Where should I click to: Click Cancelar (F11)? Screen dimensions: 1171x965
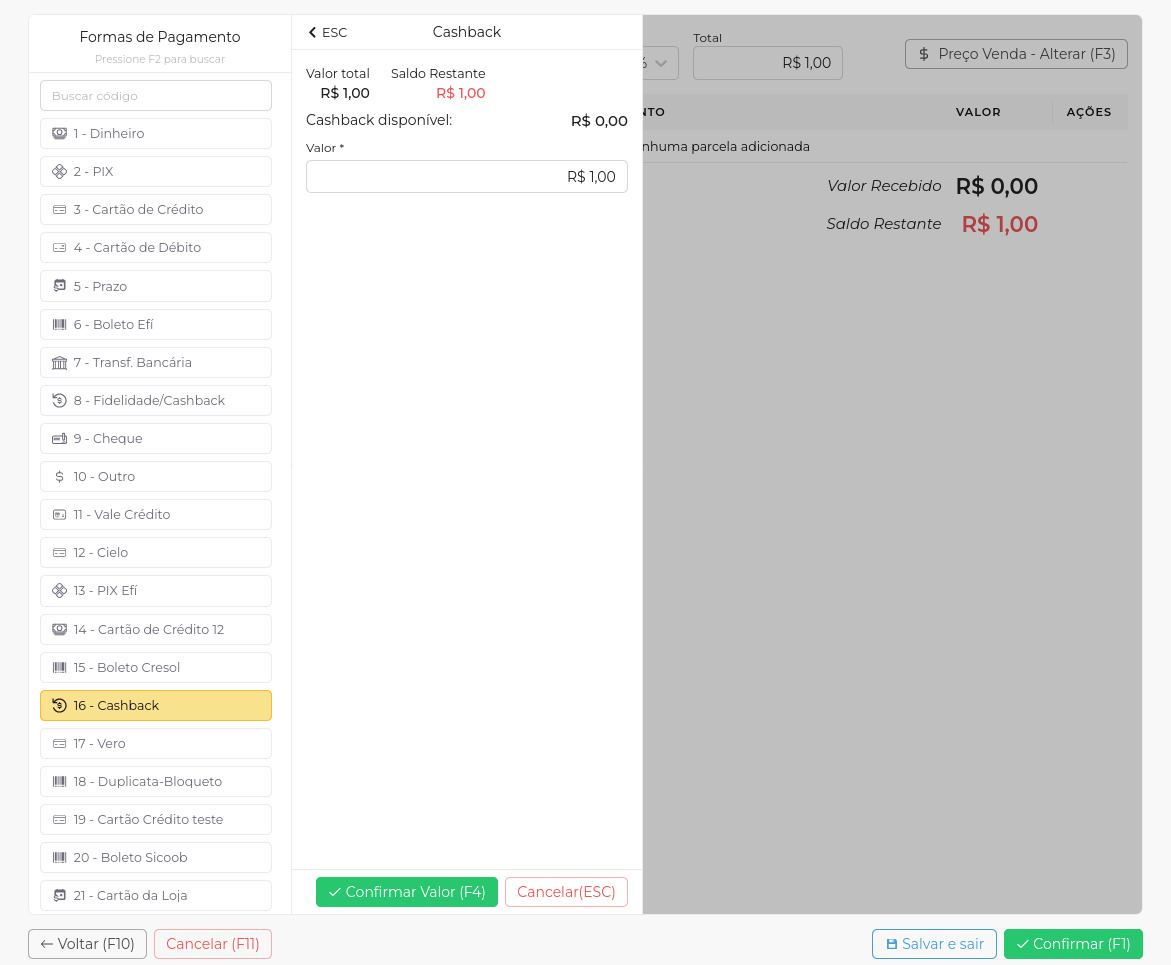pos(212,943)
